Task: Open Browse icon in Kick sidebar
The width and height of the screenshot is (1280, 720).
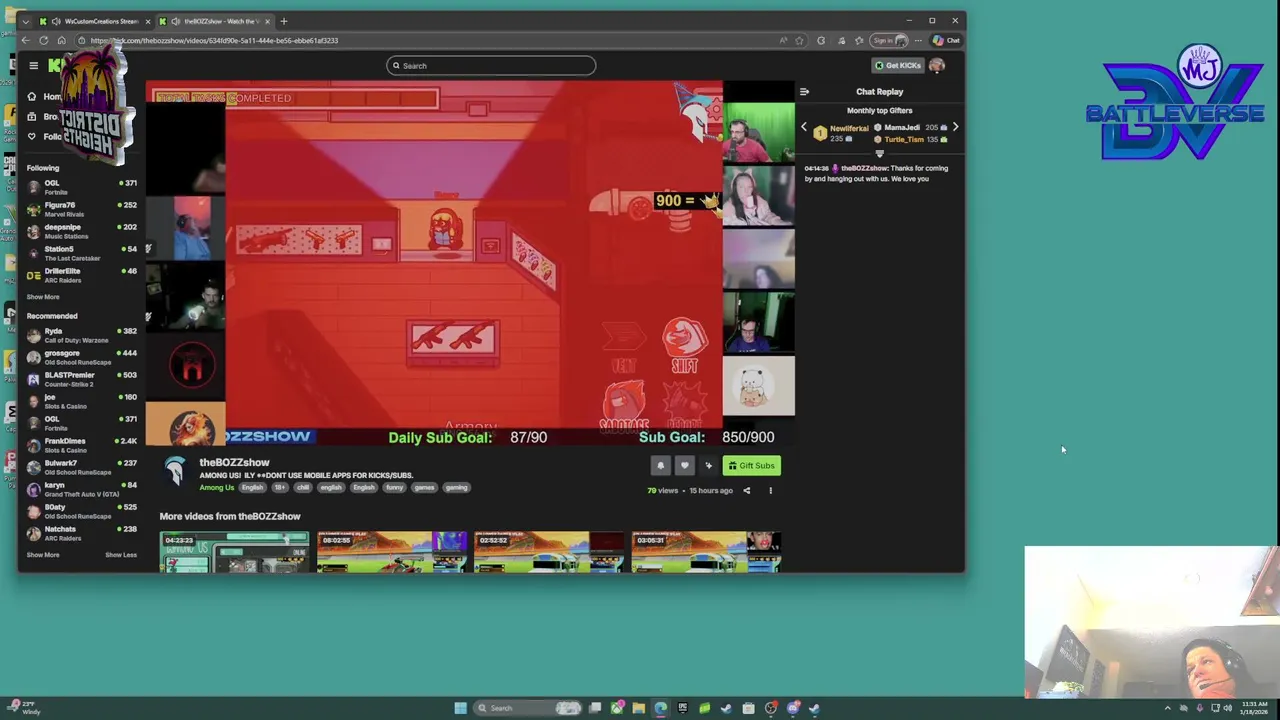Action: 31,117
